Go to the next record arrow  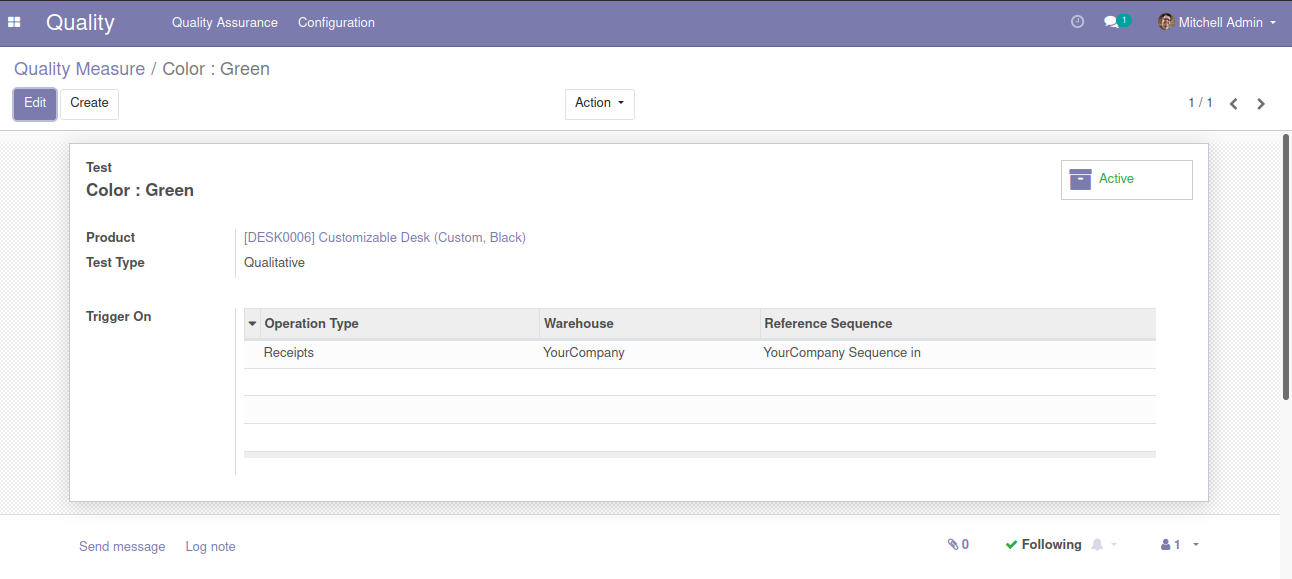pos(1261,104)
